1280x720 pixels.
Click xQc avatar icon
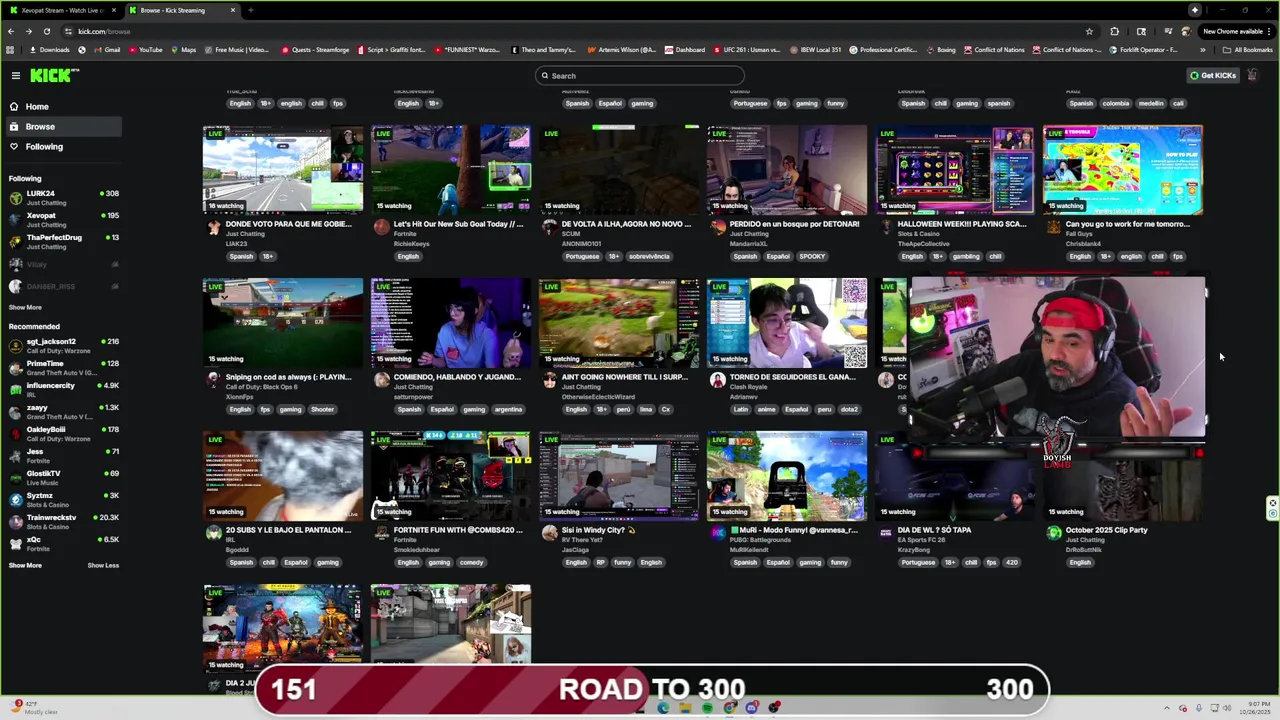[x=16, y=543]
